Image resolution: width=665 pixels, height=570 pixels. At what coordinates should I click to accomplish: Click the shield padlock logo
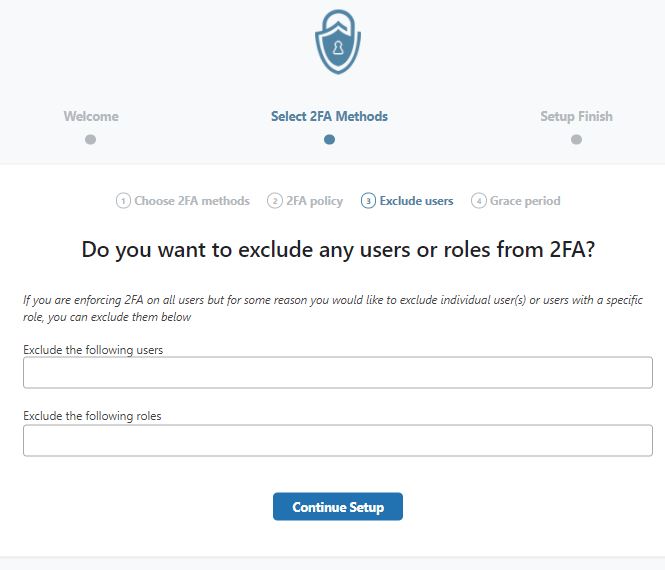(x=338, y=42)
